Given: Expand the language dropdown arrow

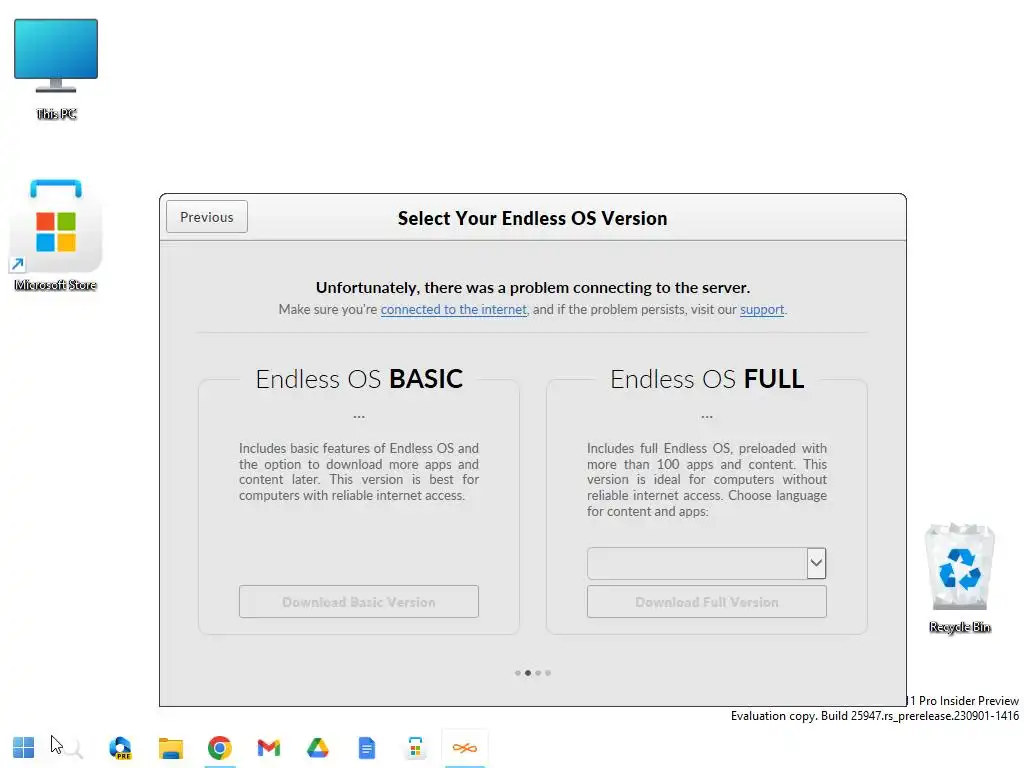Looking at the screenshot, I should pos(816,563).
